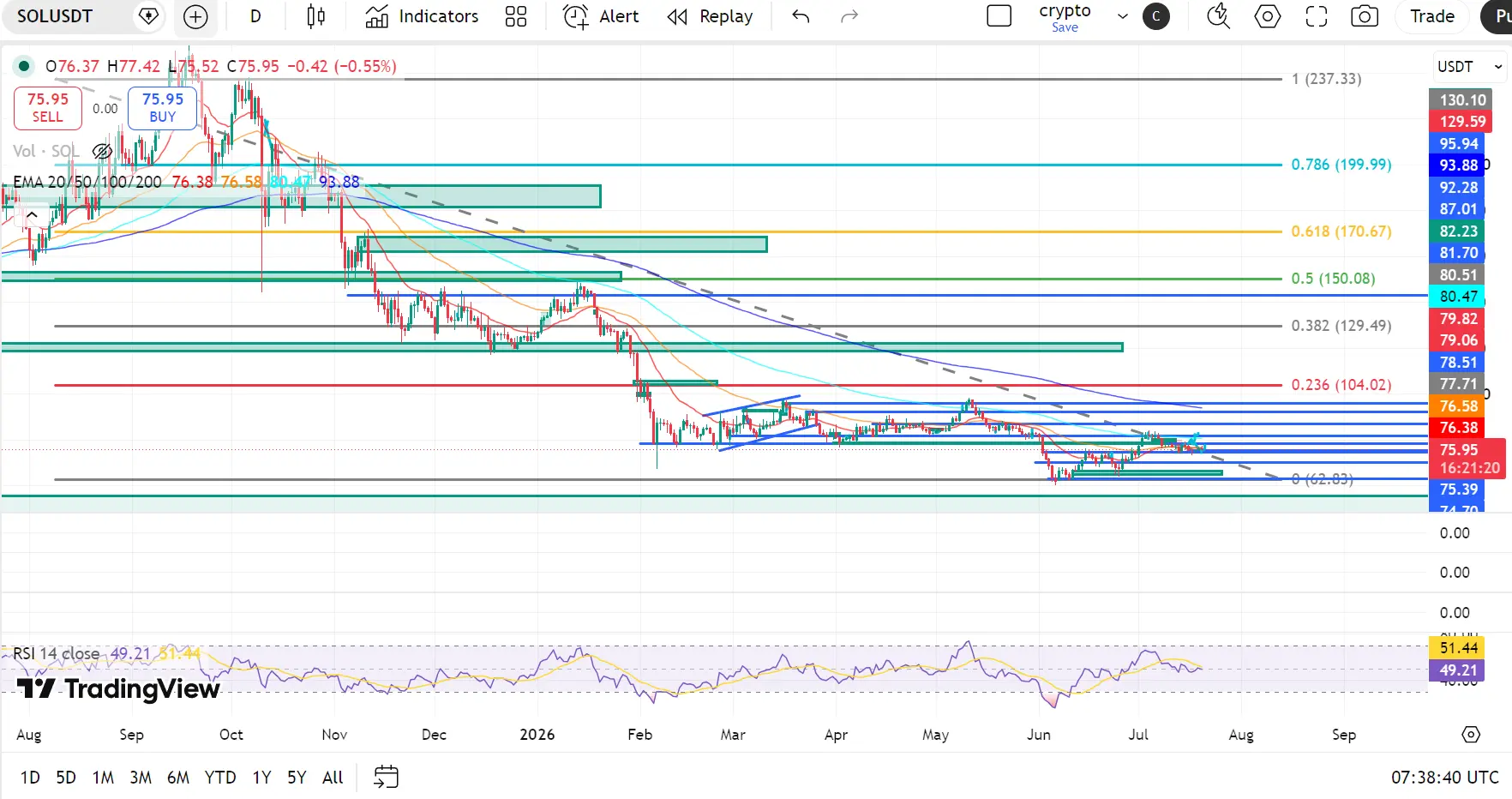The image size is (1512, 799).
Task: Open the go-to-date calendar icon
Action: click(387, 778)
